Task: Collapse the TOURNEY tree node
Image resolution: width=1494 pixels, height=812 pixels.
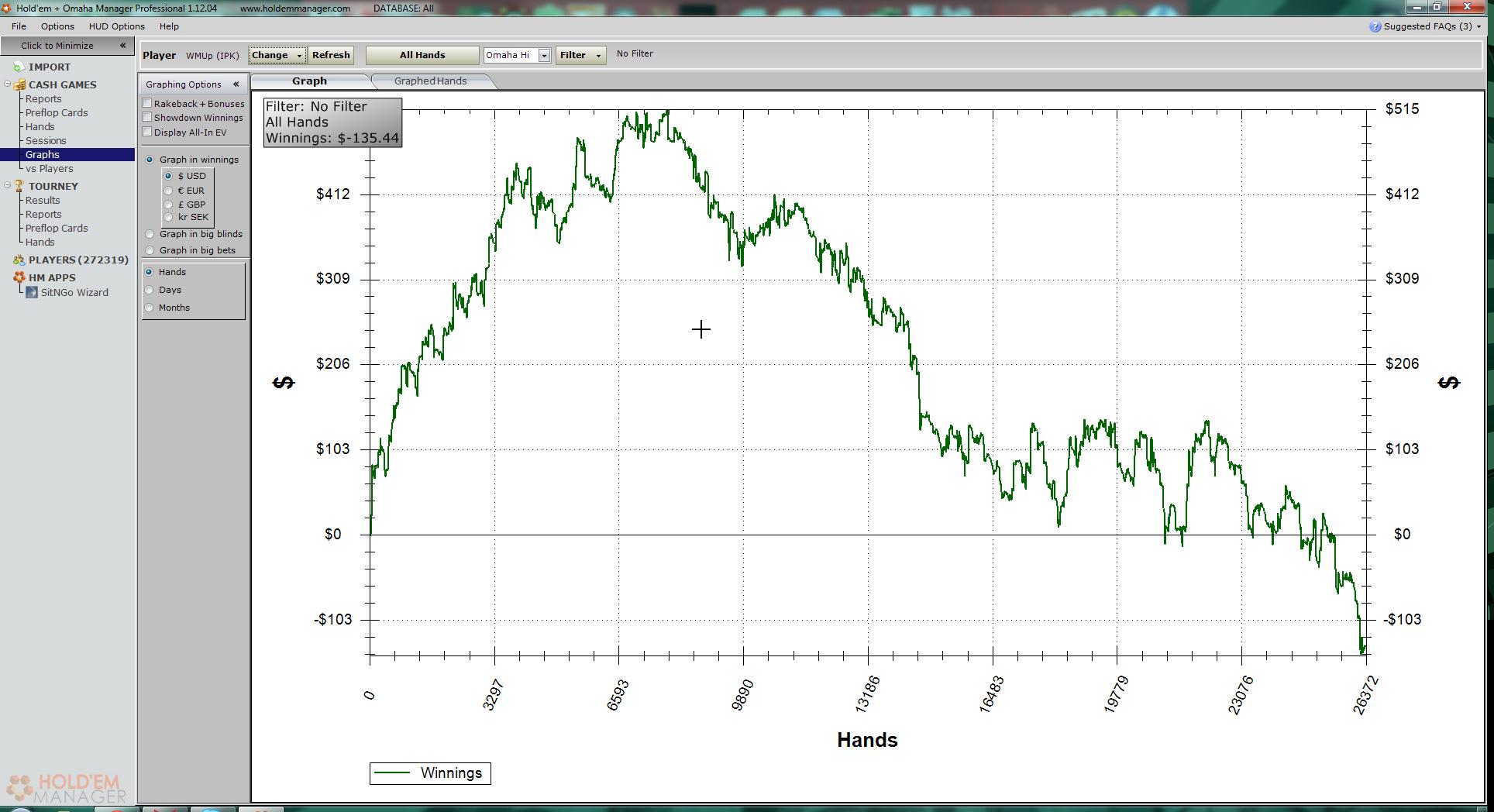Action: 7,186
